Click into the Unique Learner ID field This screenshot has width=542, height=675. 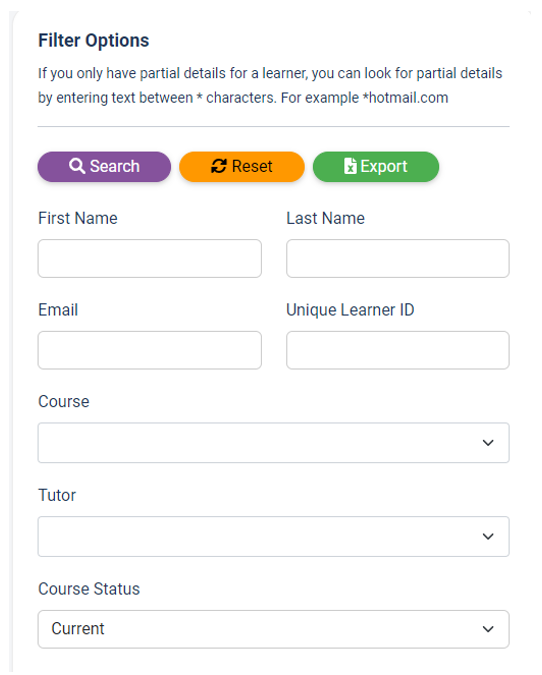(398, 350)
